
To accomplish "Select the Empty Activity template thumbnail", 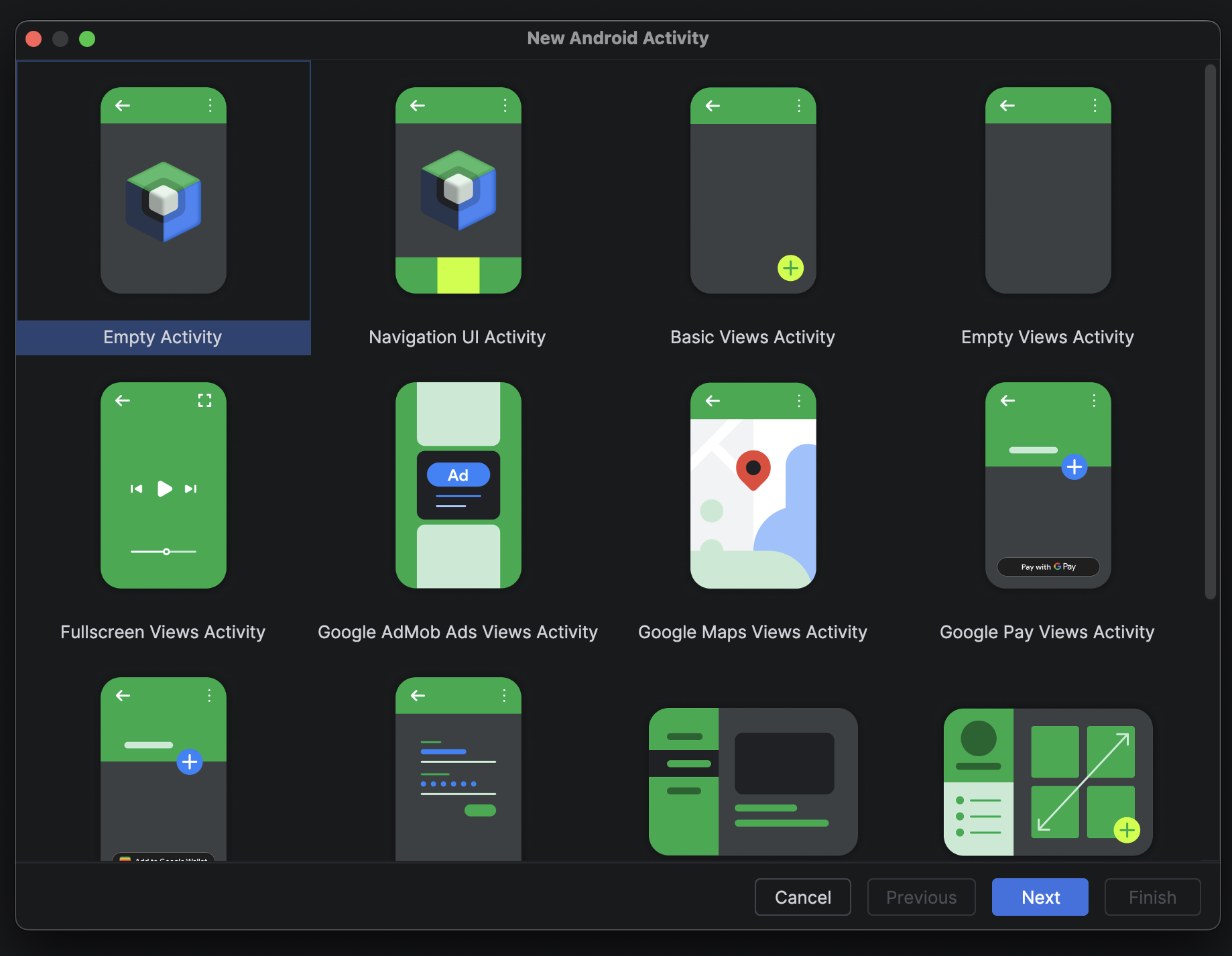I will pyautogui.click(x=164, y=190).
